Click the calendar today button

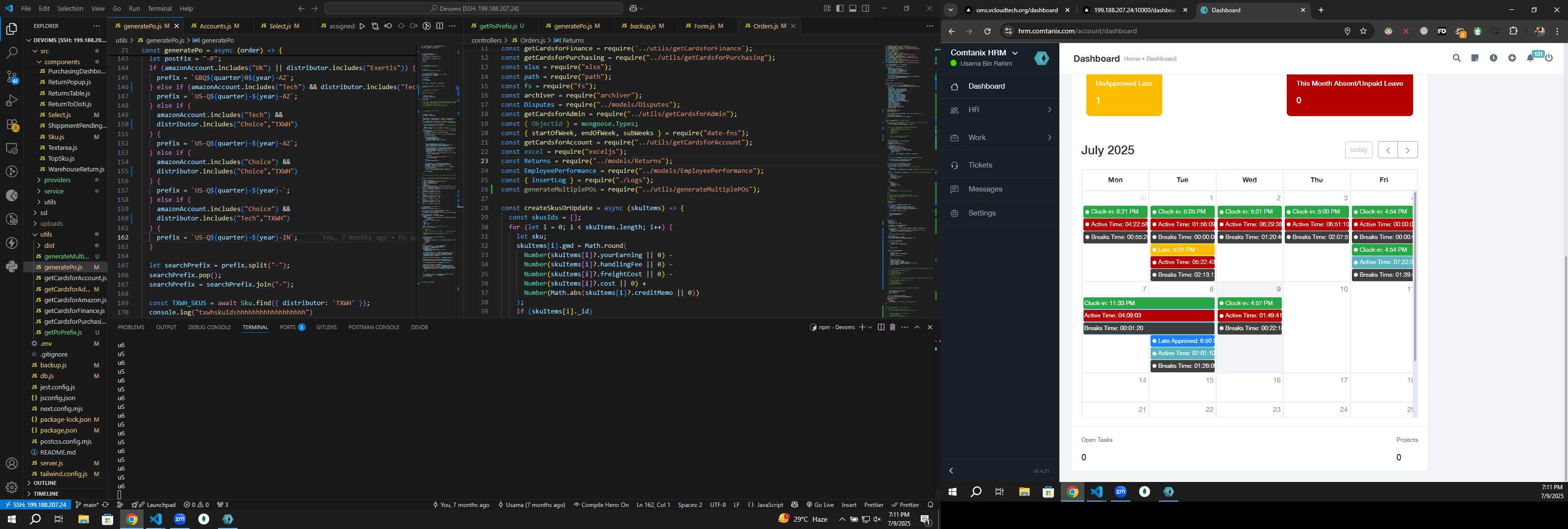[x=1358, y=150]
